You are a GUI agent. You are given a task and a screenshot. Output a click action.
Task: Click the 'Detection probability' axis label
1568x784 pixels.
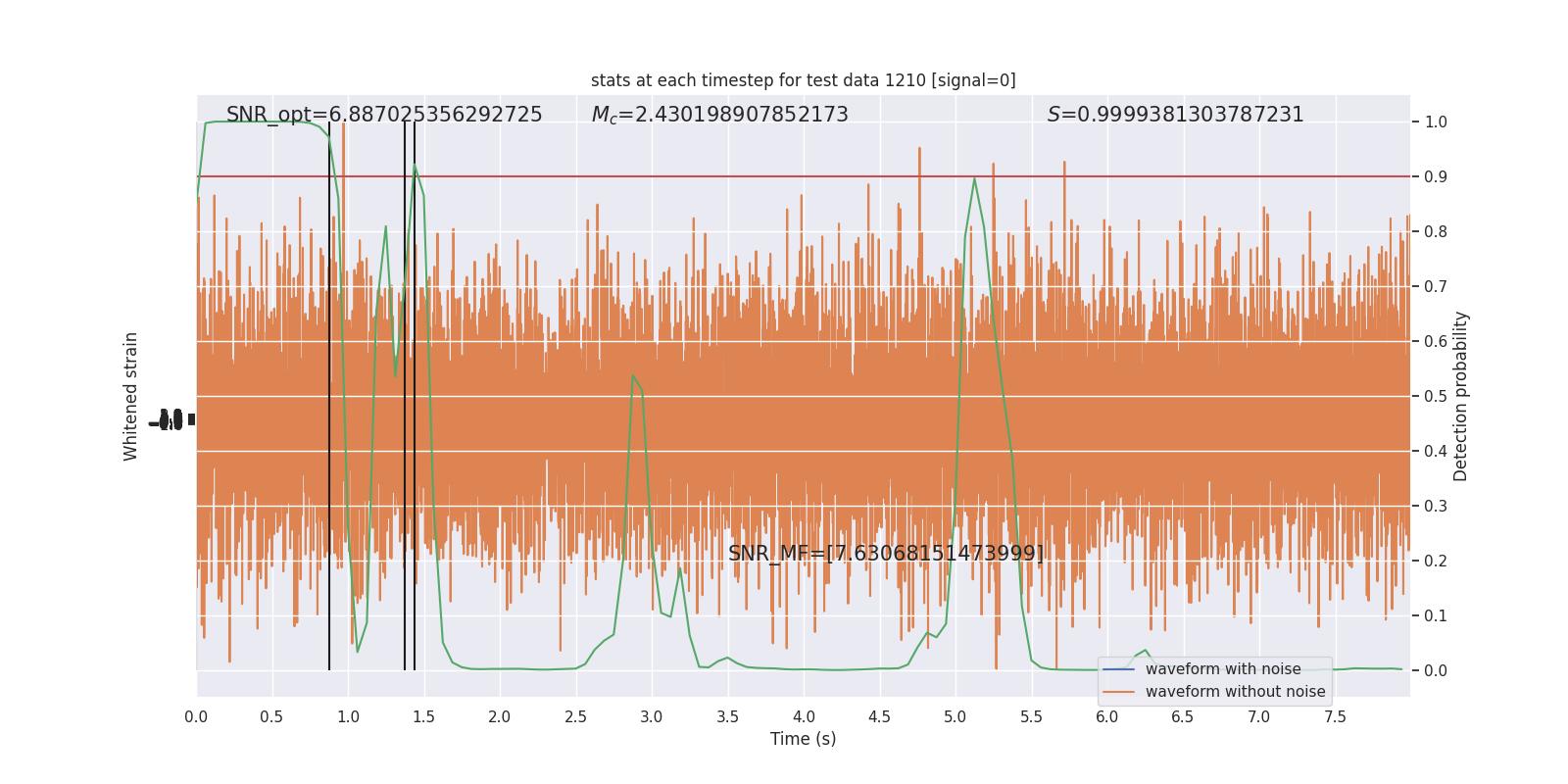coord(1461,396)
